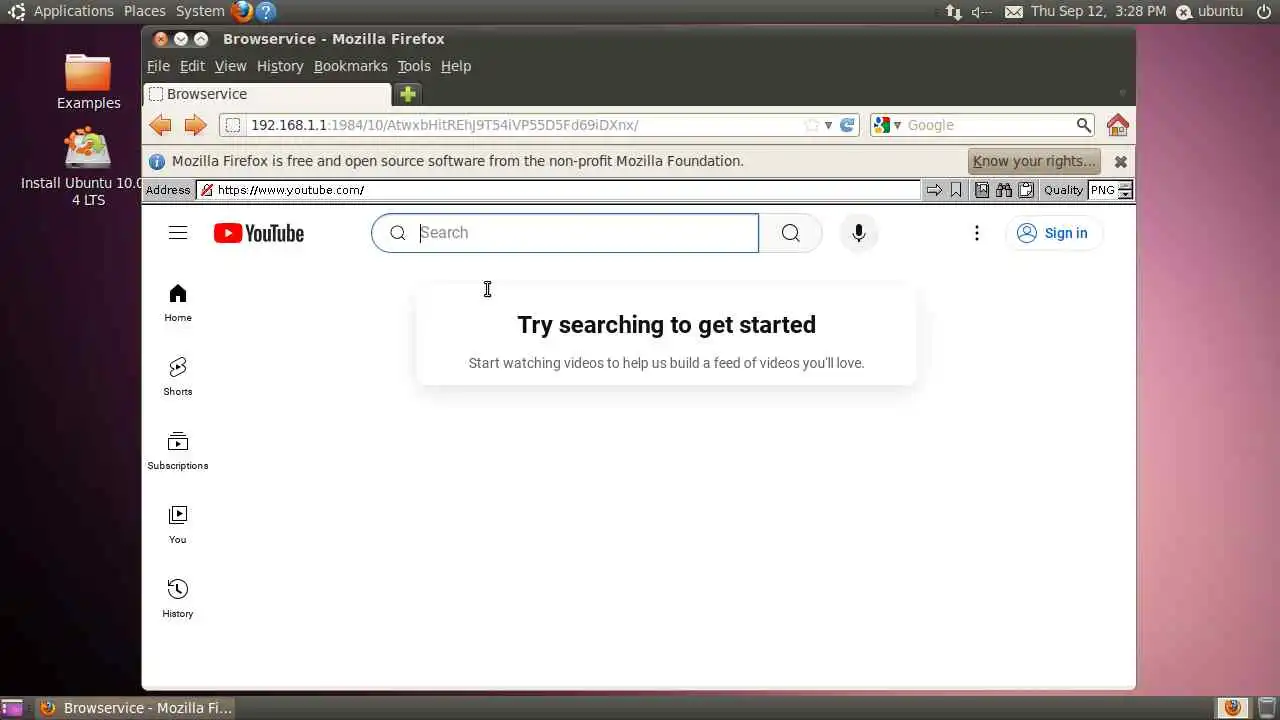Click the Know your rights button
The height and width of the screenshot is (720, 1280).
click(1034, 161)
